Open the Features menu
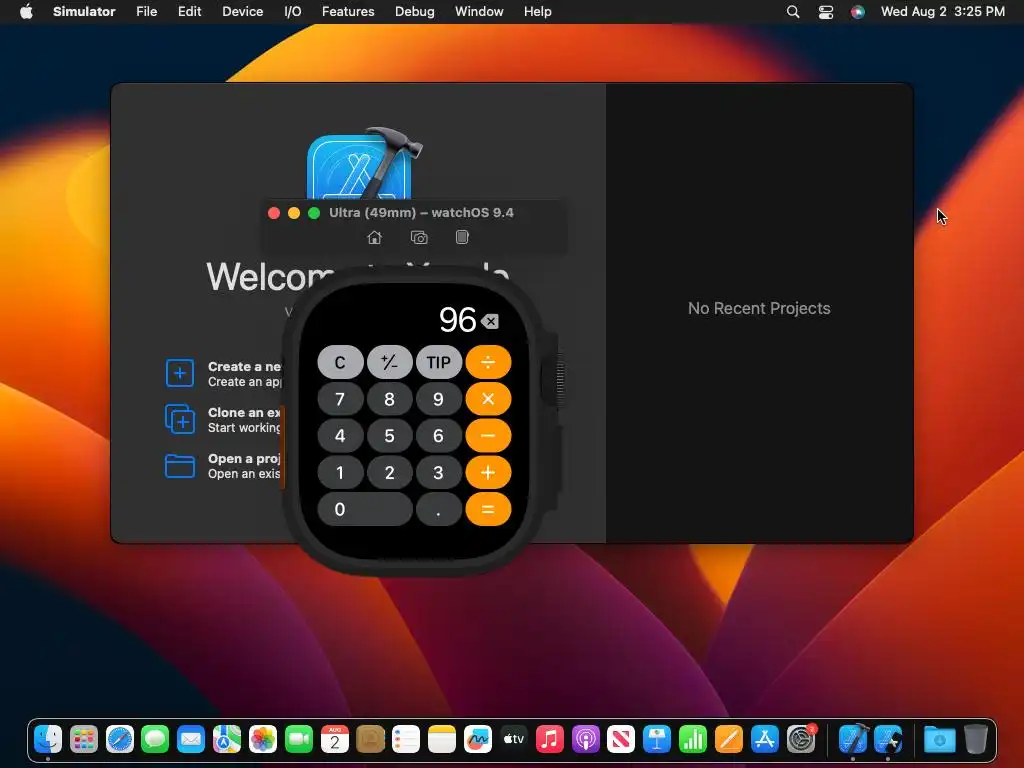Viewport: 1024px width, 768px height. (348, 12)
